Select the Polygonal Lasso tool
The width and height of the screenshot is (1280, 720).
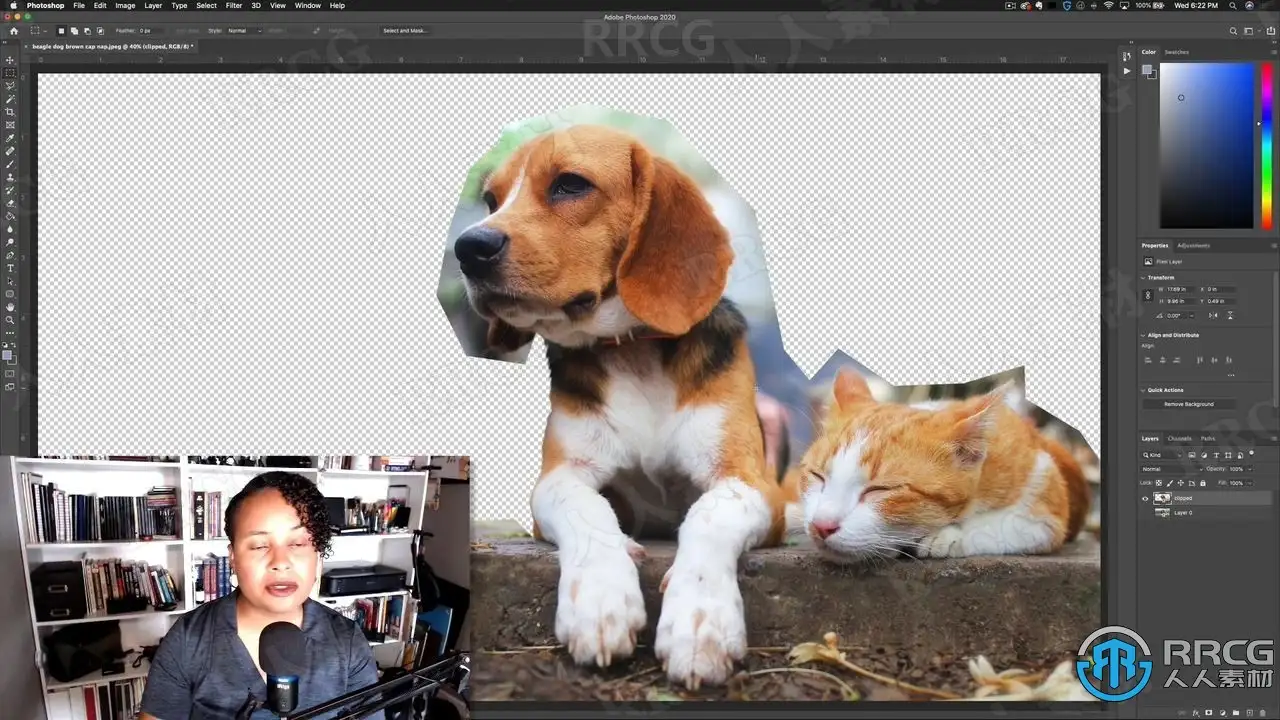(10, 86)
